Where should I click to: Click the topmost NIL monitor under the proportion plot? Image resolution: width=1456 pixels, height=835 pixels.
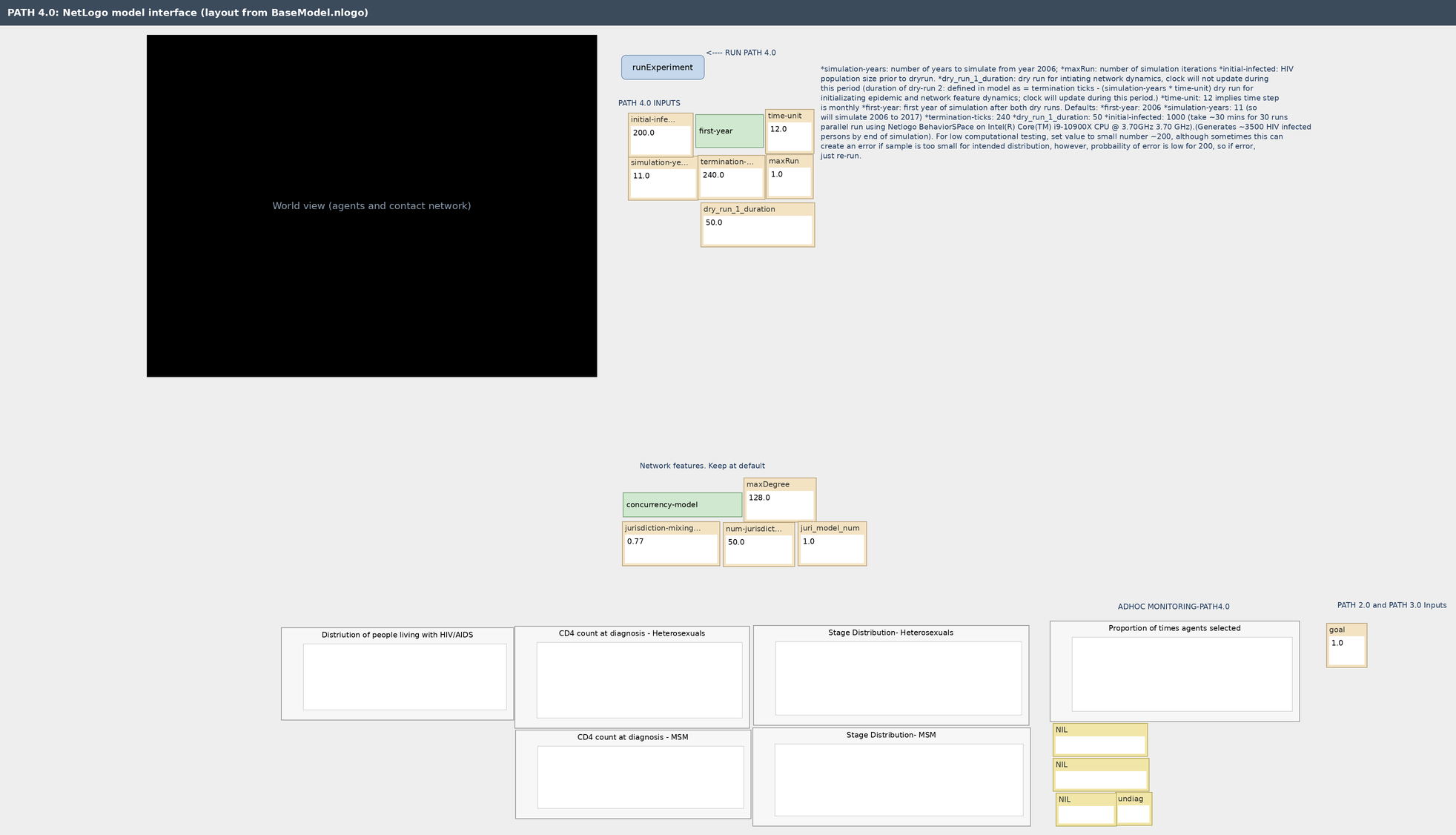tap(1100, 740)
